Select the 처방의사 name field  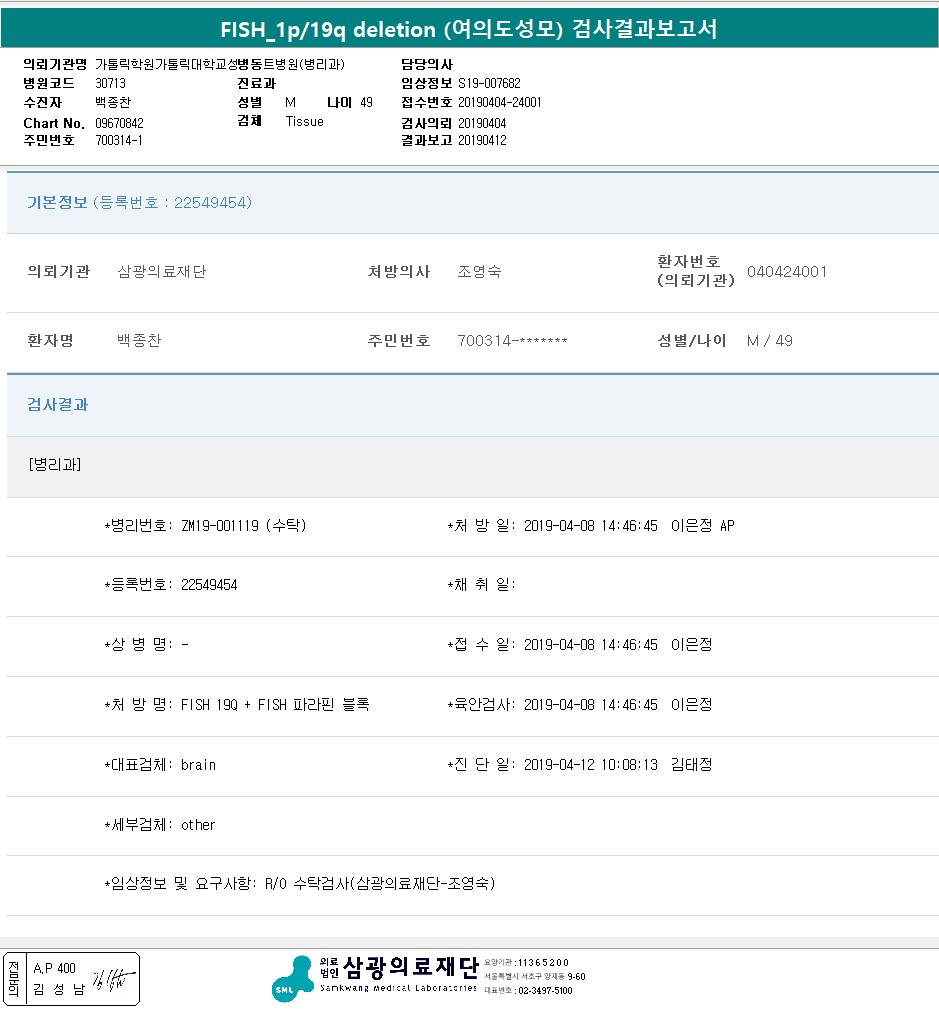pyautogui.click(x=479, y=272)
